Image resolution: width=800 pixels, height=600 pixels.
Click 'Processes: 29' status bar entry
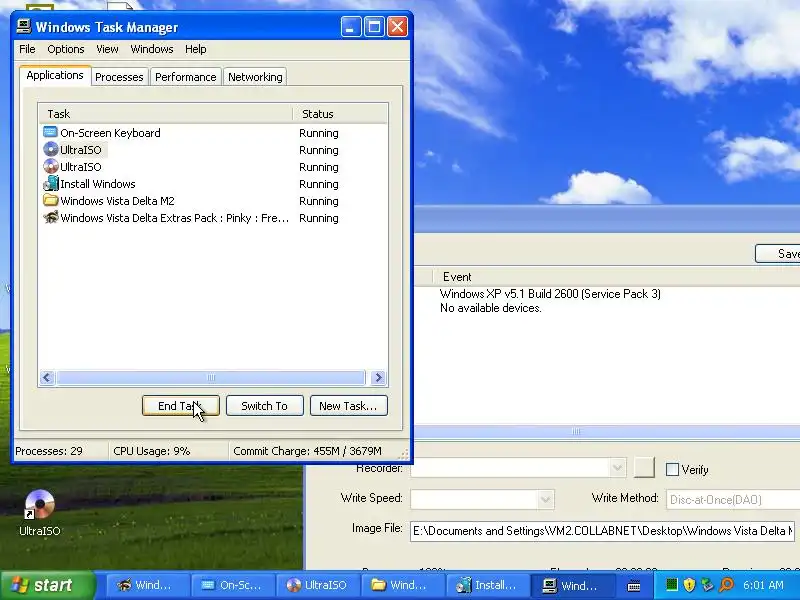[x=49, y=451]
